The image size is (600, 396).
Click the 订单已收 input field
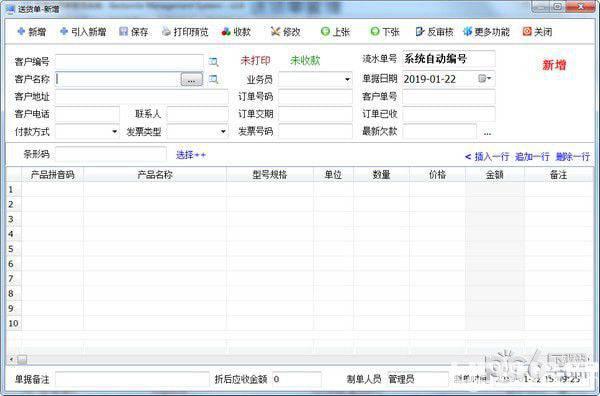(449, 114)
